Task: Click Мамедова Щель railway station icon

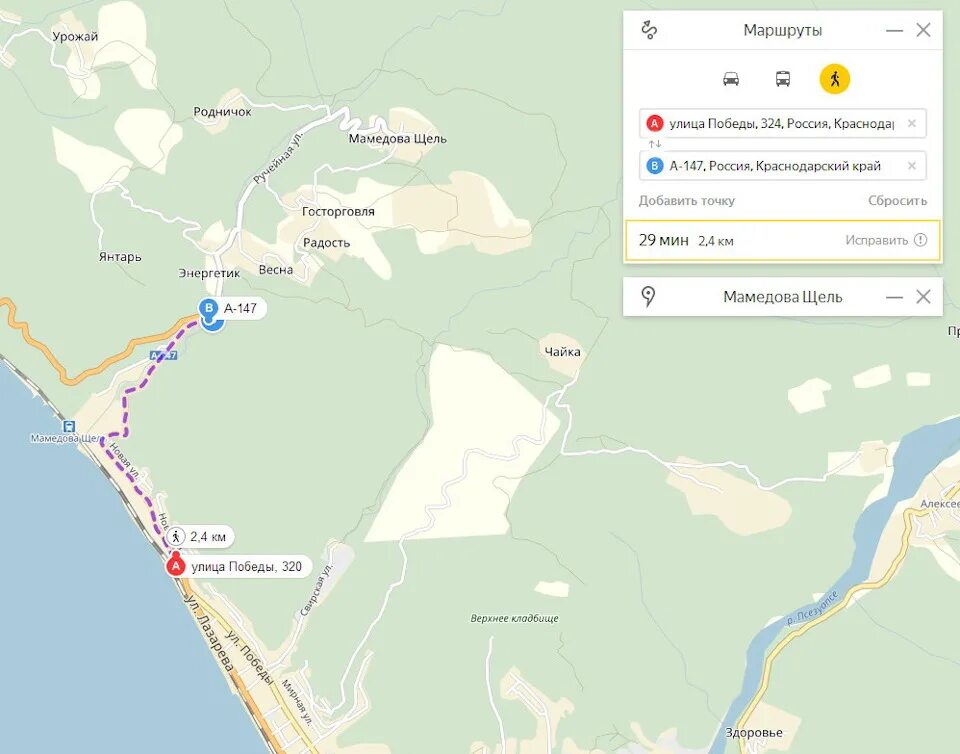Action: tap(70, 427)
